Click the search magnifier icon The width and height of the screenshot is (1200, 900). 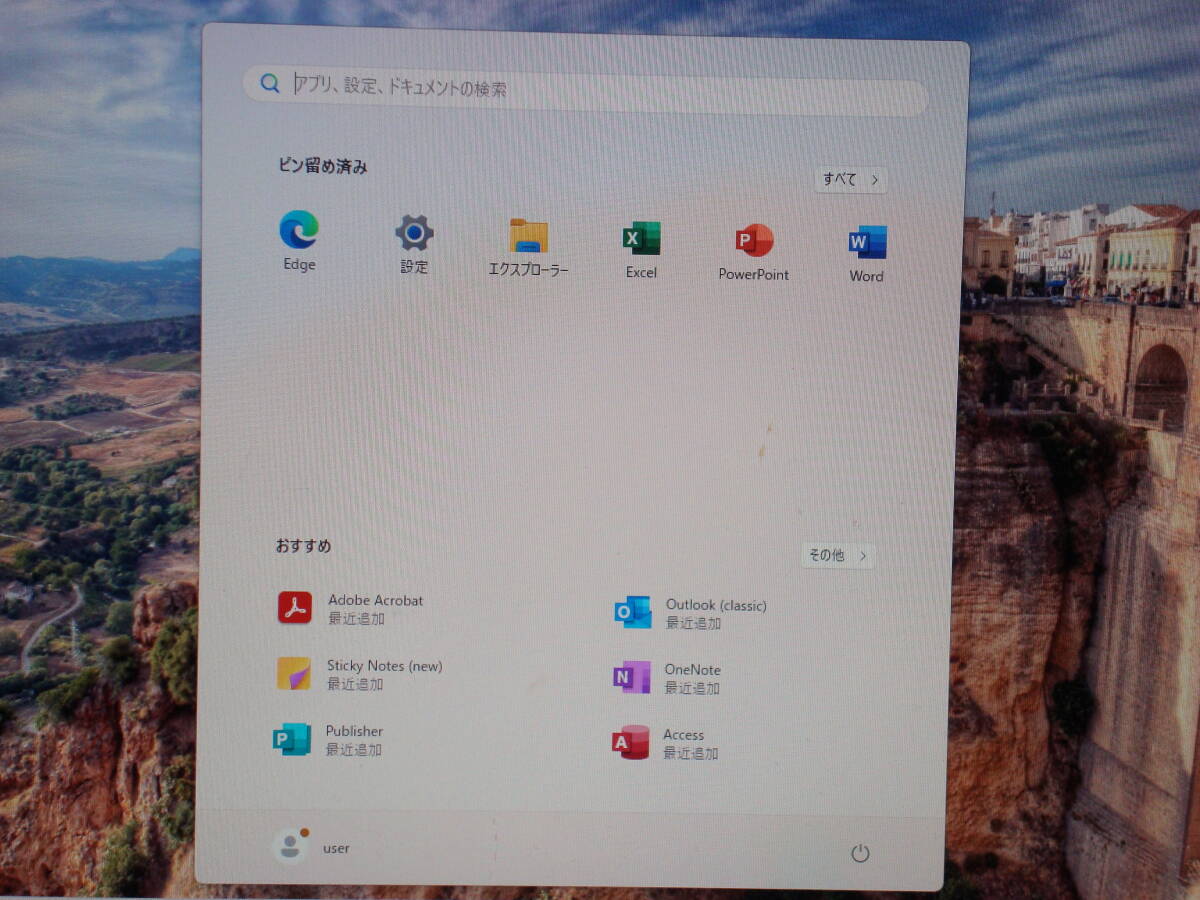[x=270, y=83]
